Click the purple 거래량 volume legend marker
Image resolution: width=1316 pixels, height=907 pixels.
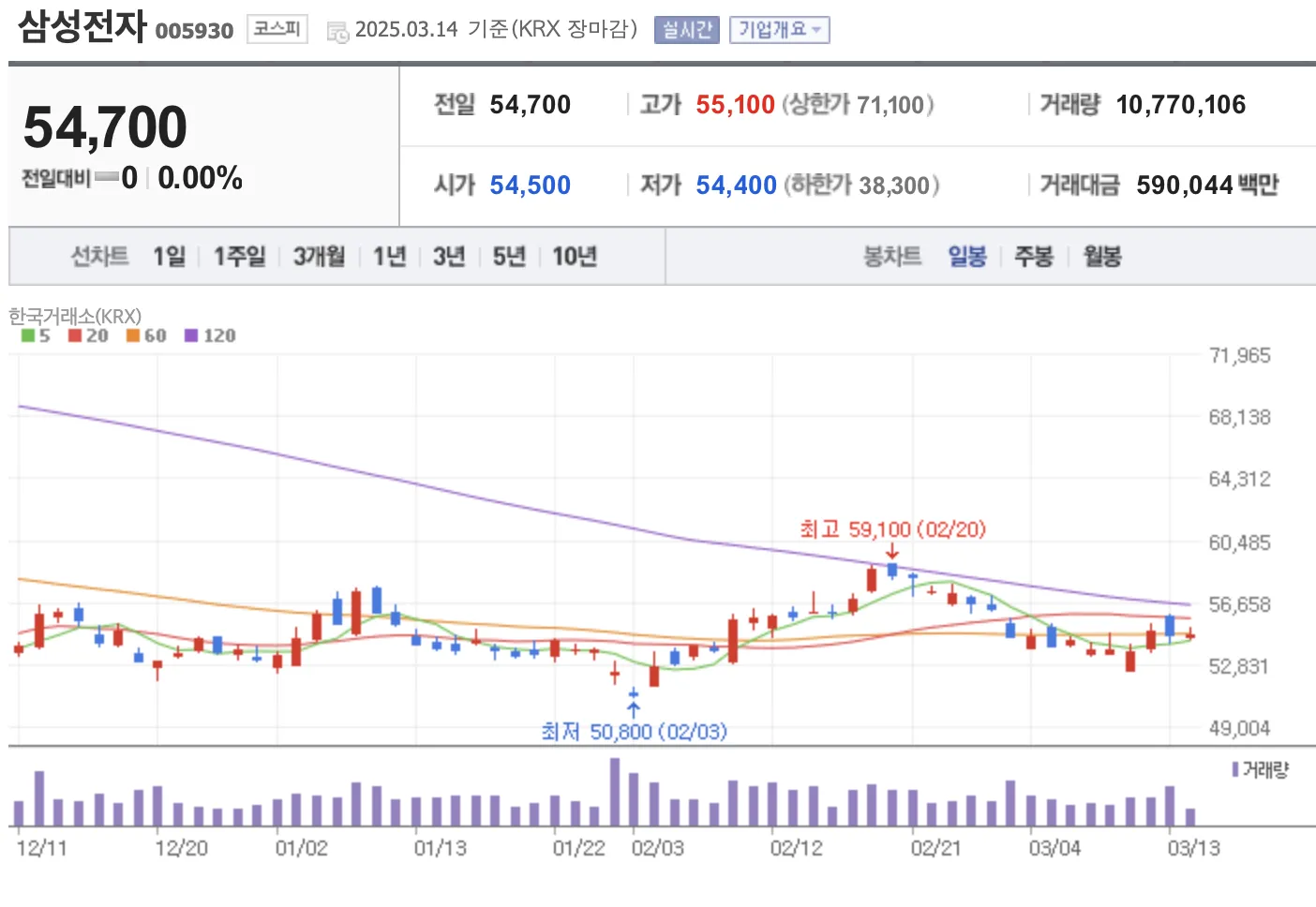coord(1235,769)
